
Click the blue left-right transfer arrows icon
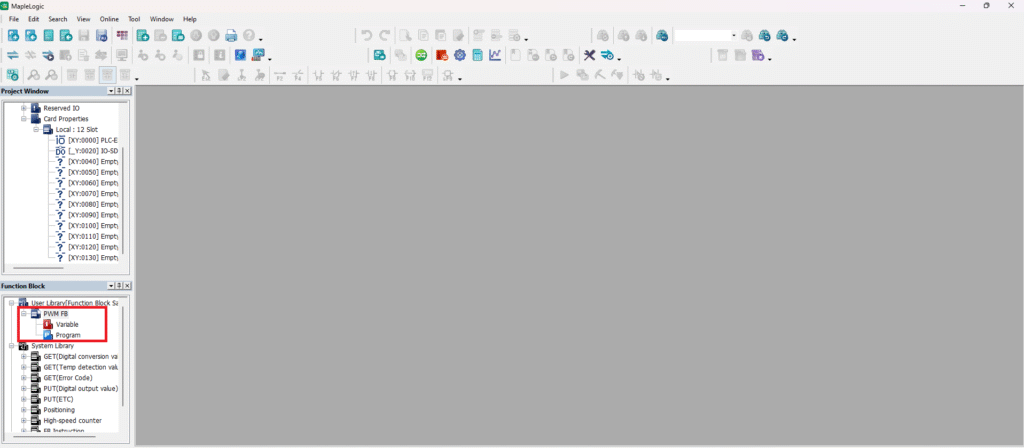tap(12, 56)
